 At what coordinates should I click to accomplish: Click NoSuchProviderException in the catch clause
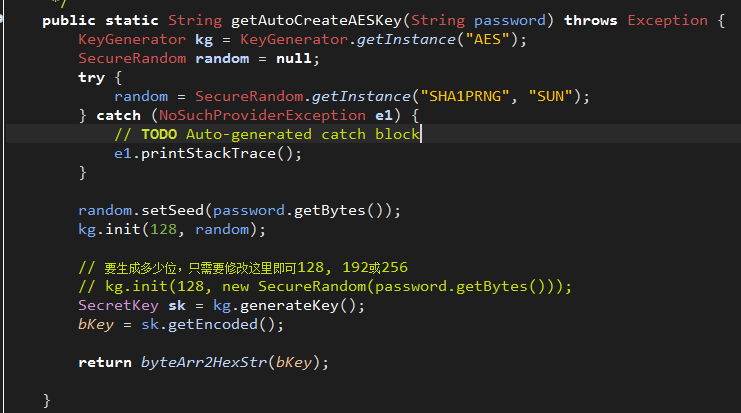point(262,115)
